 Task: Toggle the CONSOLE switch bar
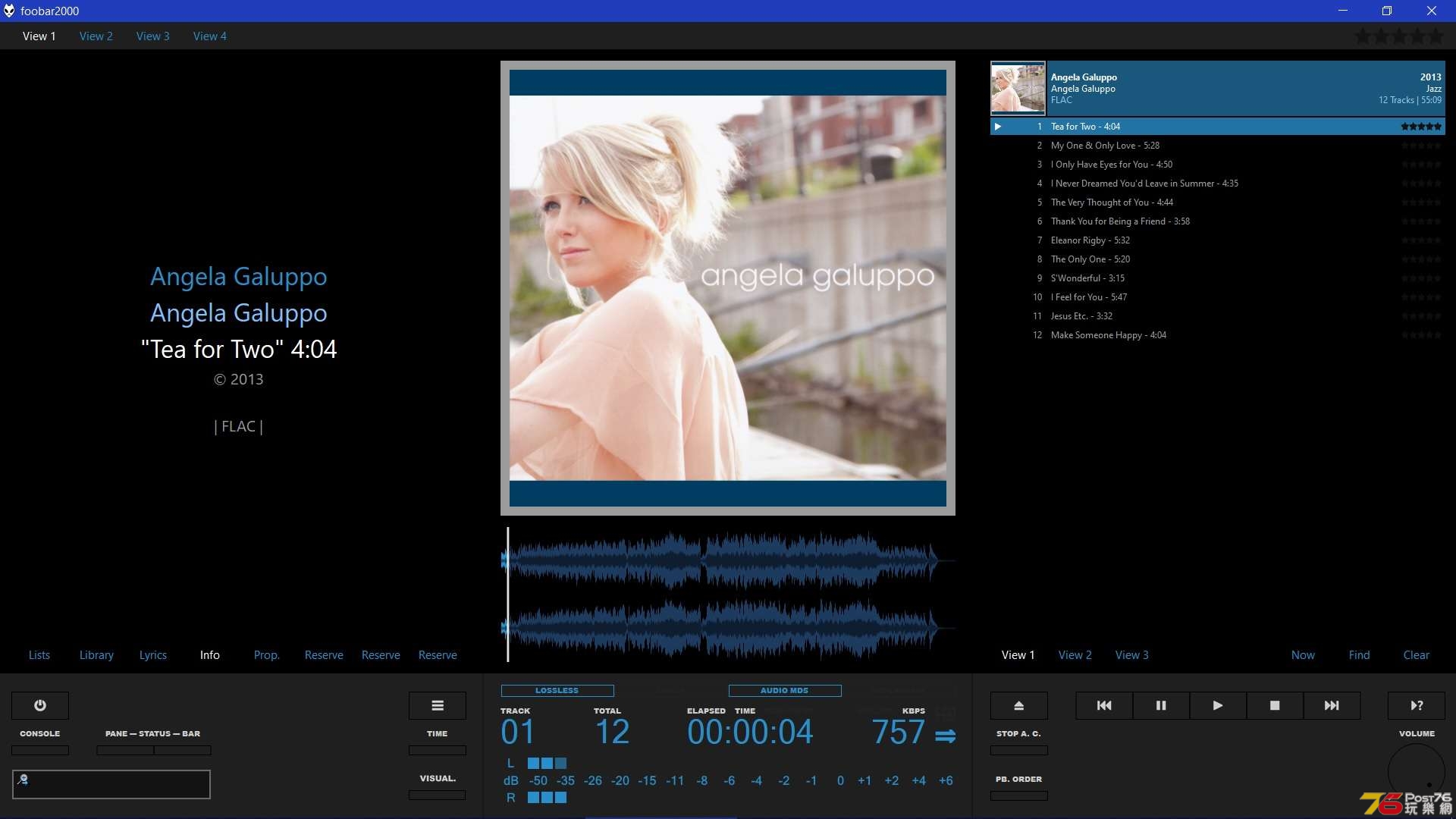click(x=40, y=750)
